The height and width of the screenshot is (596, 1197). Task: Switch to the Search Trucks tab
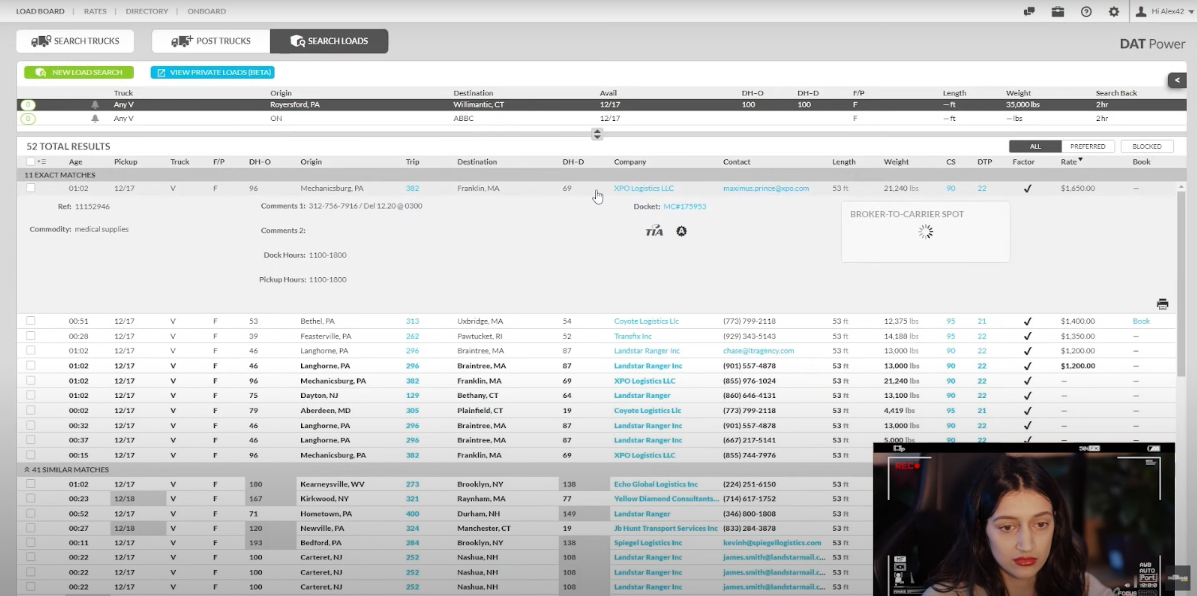tap(75, 41)
